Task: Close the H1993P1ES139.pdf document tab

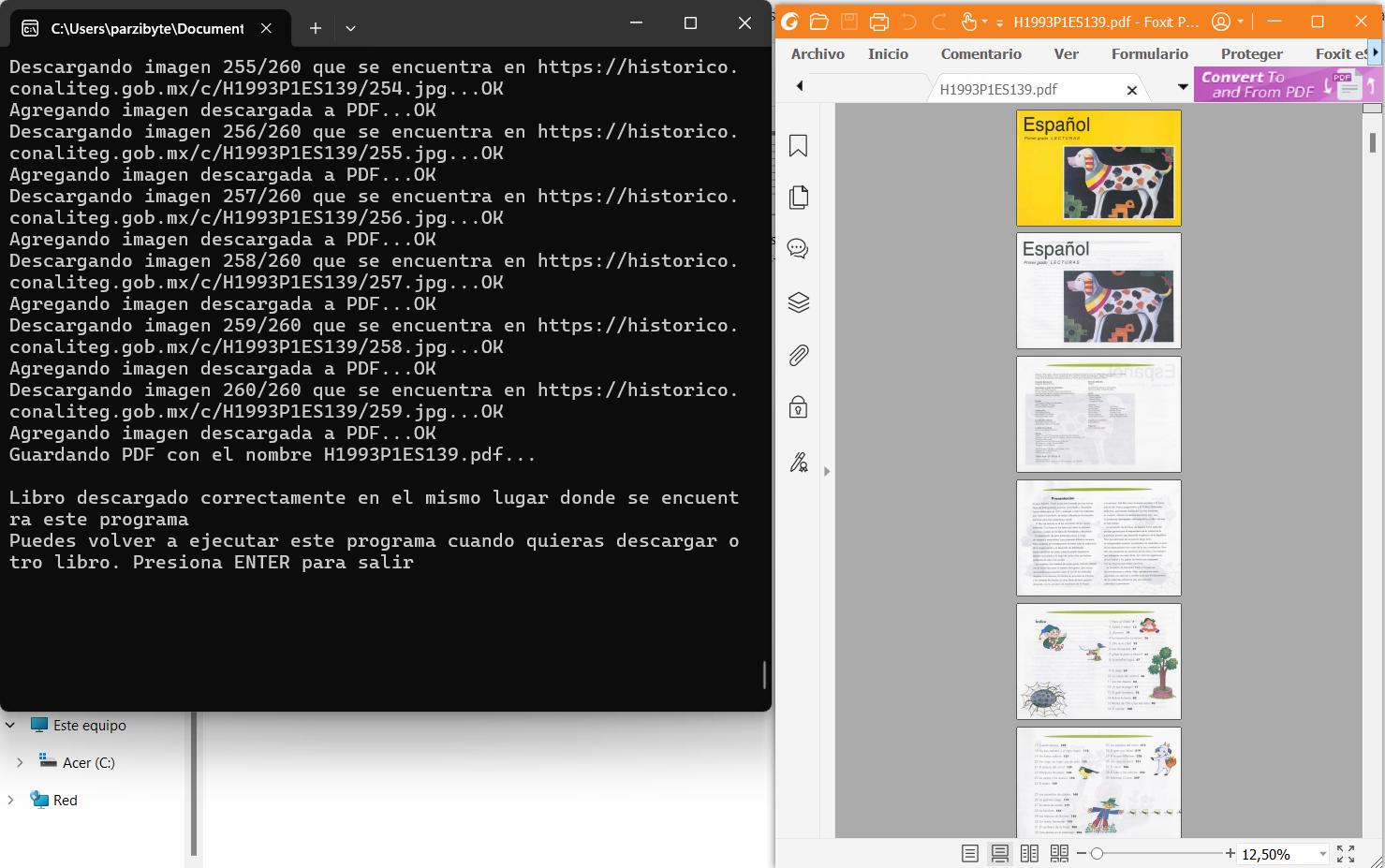Action: click(1131, 90)
